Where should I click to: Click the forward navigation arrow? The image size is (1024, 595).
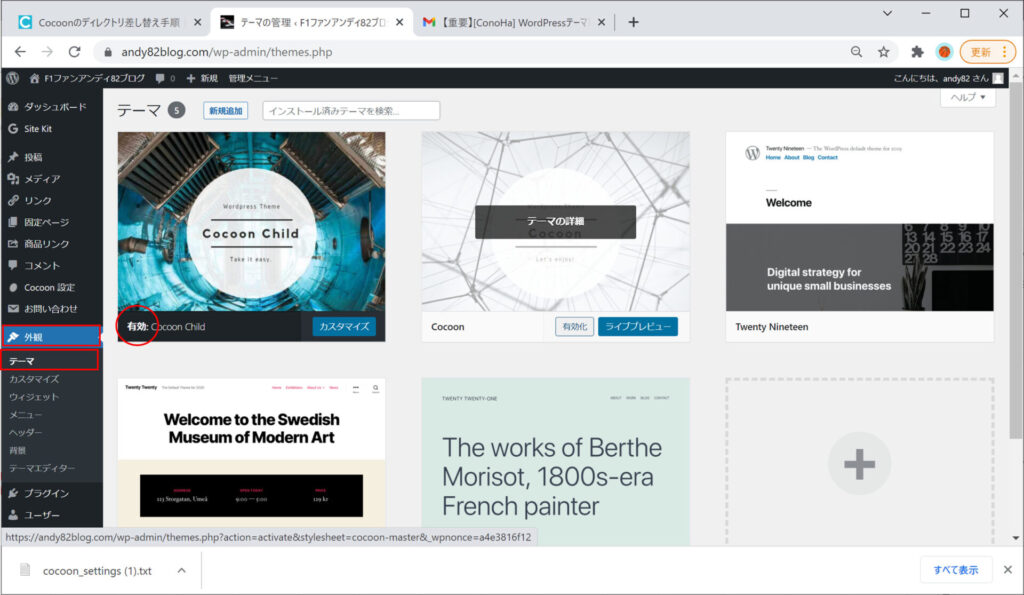tap(47, 52)
